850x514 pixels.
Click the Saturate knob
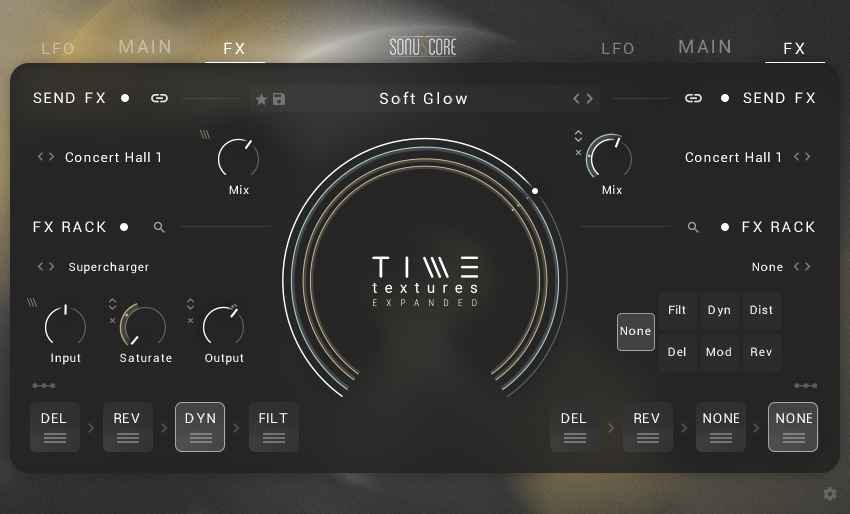click(x=146, y=326)
